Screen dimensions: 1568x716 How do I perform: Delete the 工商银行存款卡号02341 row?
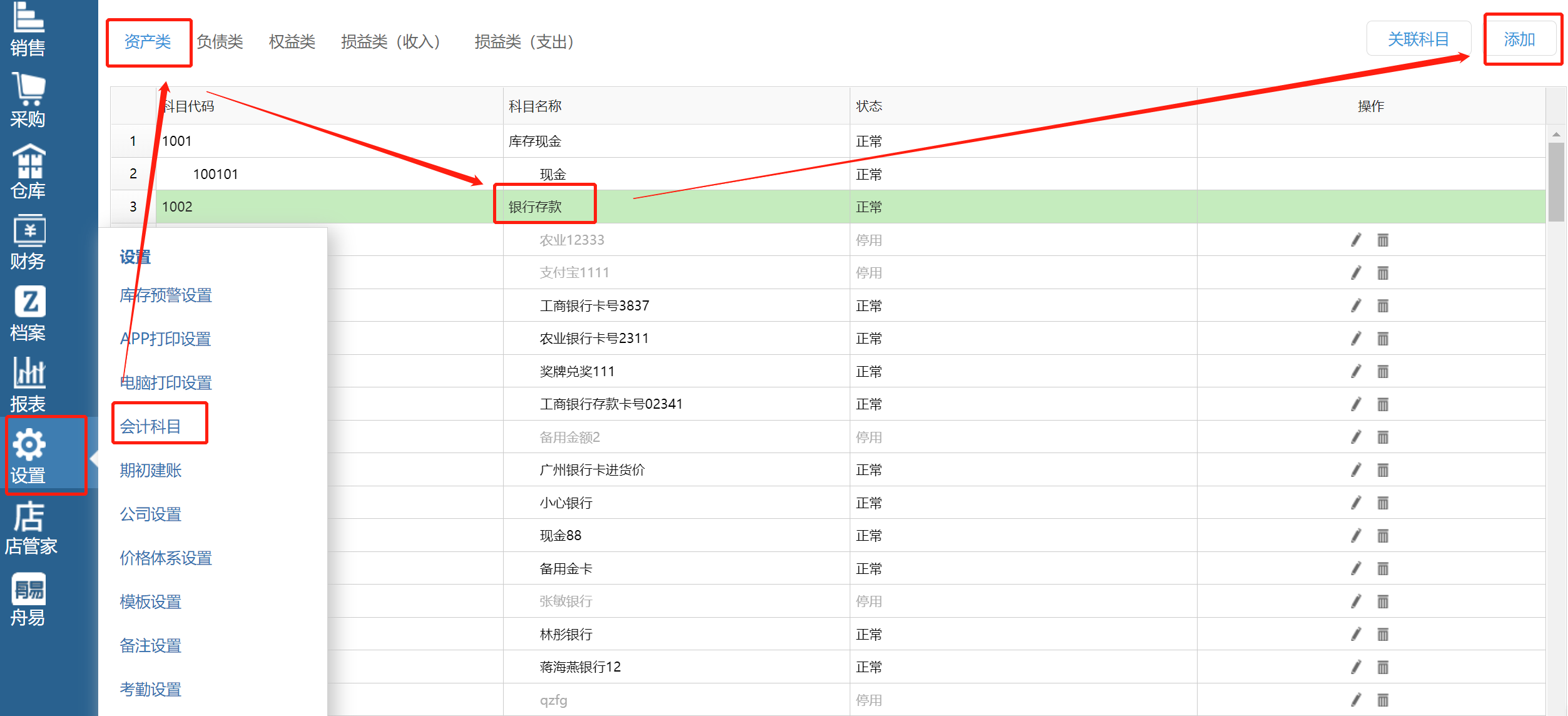pyautogui.click(x=1383, y=404)
